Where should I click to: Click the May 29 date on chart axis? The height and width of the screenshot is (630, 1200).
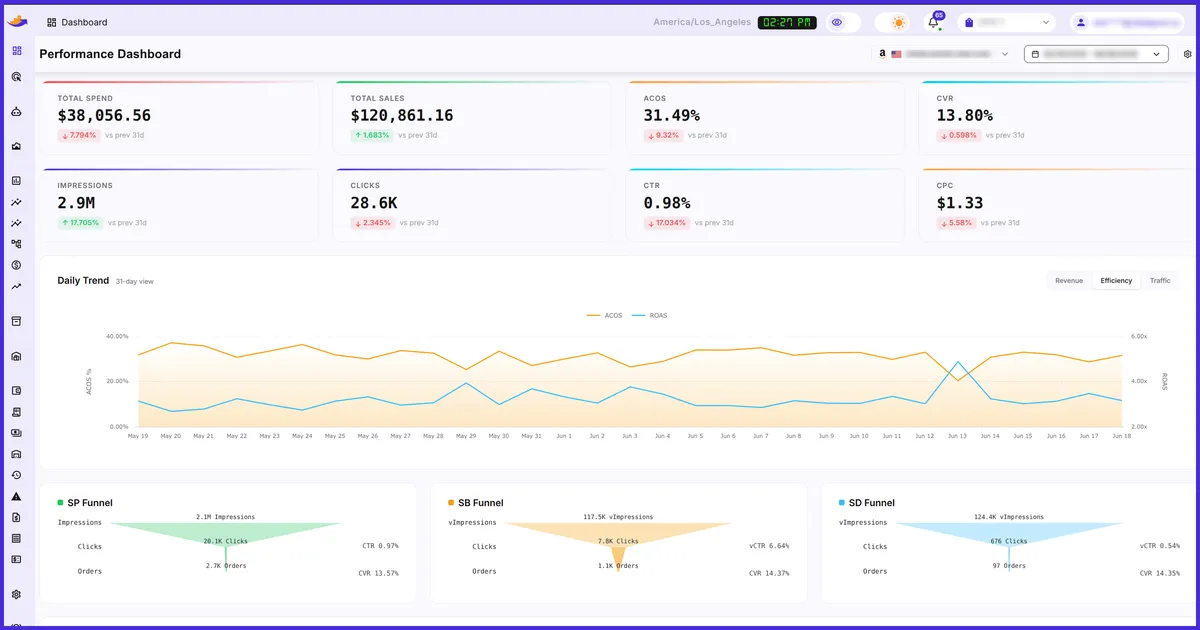[466, 436]
